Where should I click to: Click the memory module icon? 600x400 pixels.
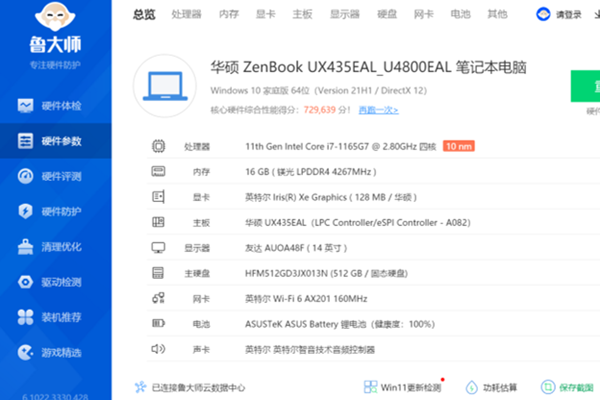[158, 171]
